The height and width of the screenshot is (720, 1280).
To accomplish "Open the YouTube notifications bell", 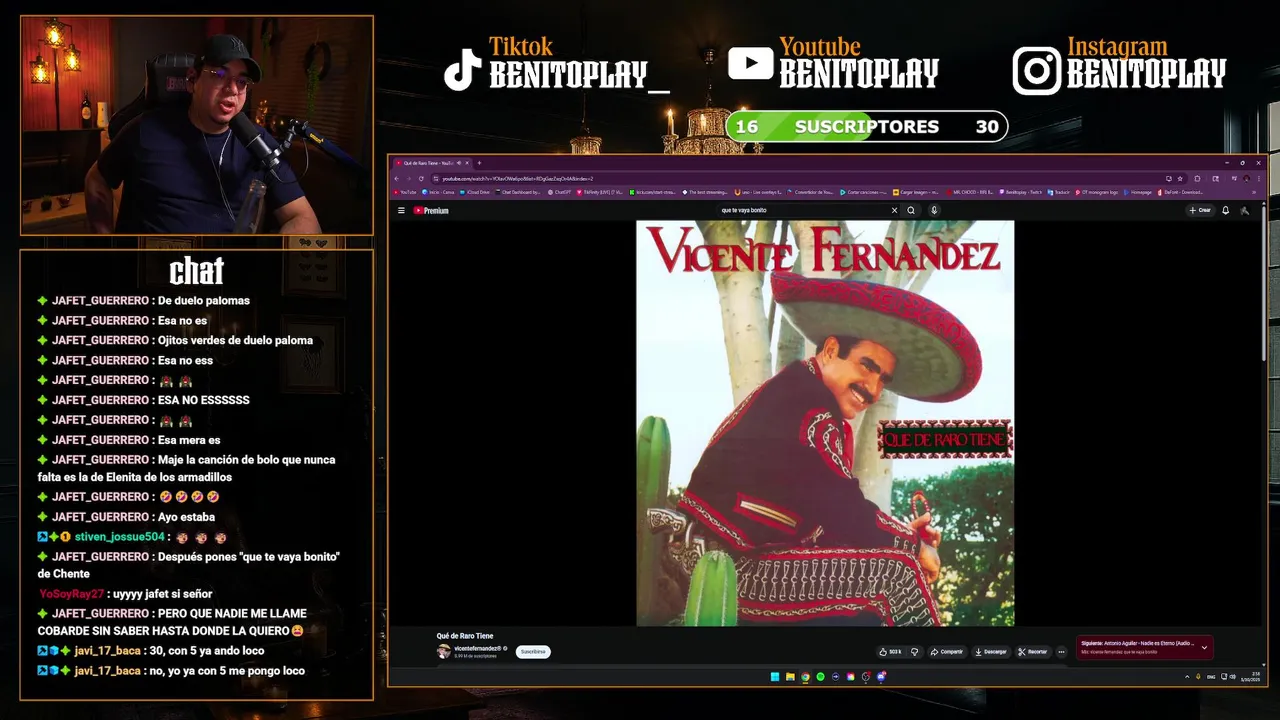I will (x=1225, y=211).
